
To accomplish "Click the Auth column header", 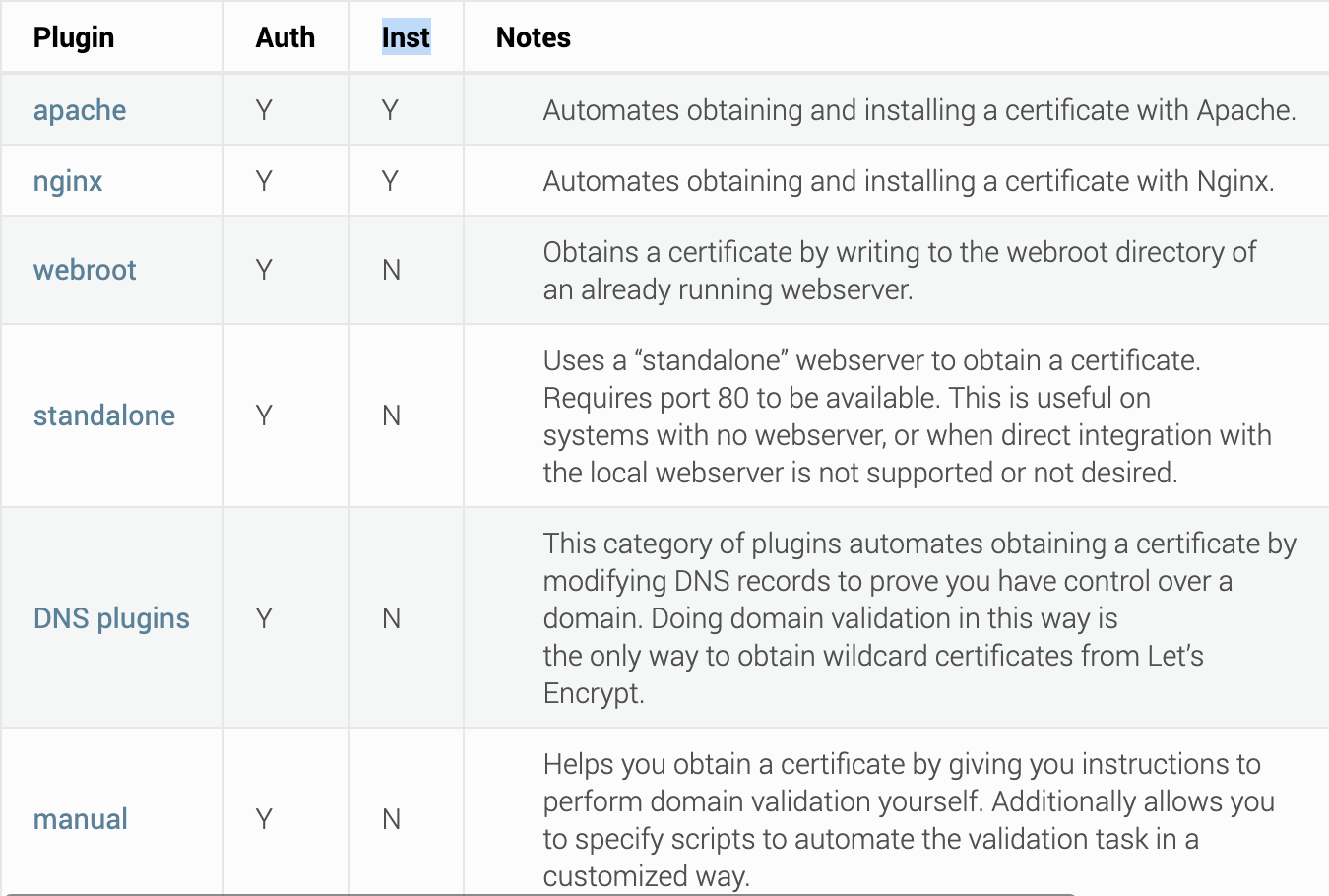I will (x=285, y=37).
